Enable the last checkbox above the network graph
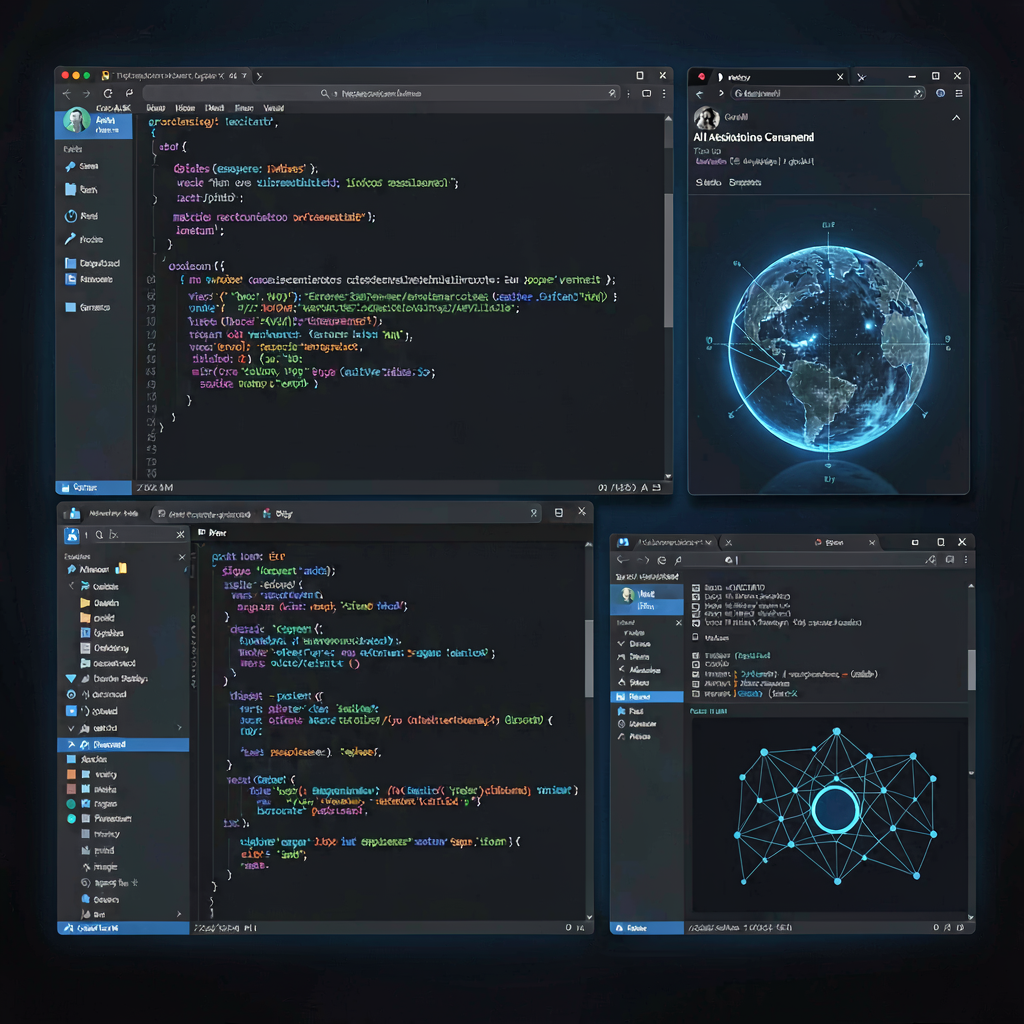 [x=697, y=694]
